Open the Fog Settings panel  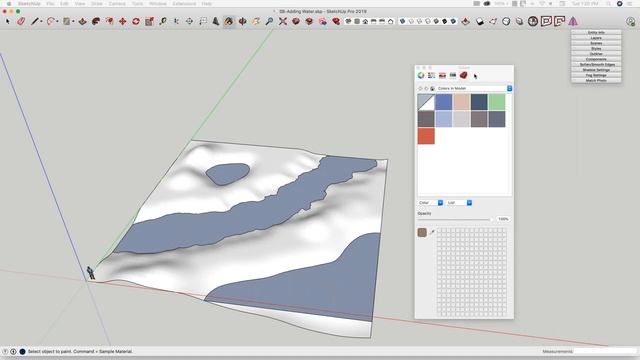pos(596,75)
